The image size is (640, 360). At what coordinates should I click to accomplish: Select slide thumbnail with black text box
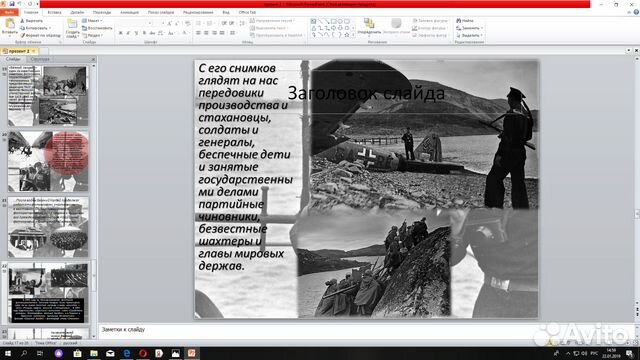coord(48,293)
